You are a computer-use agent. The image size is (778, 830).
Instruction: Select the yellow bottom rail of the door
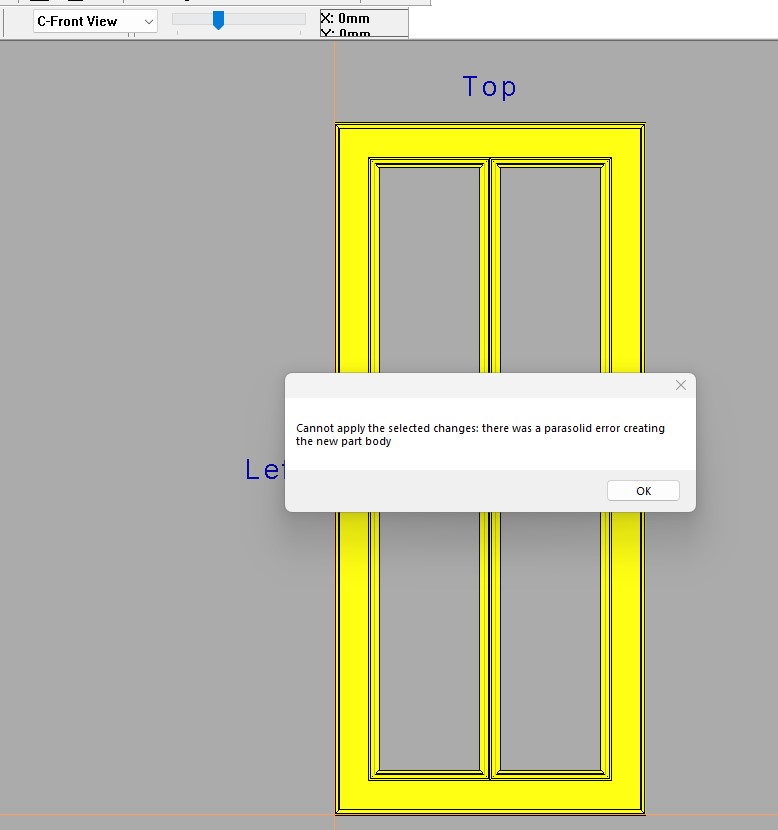coord(490,796)
